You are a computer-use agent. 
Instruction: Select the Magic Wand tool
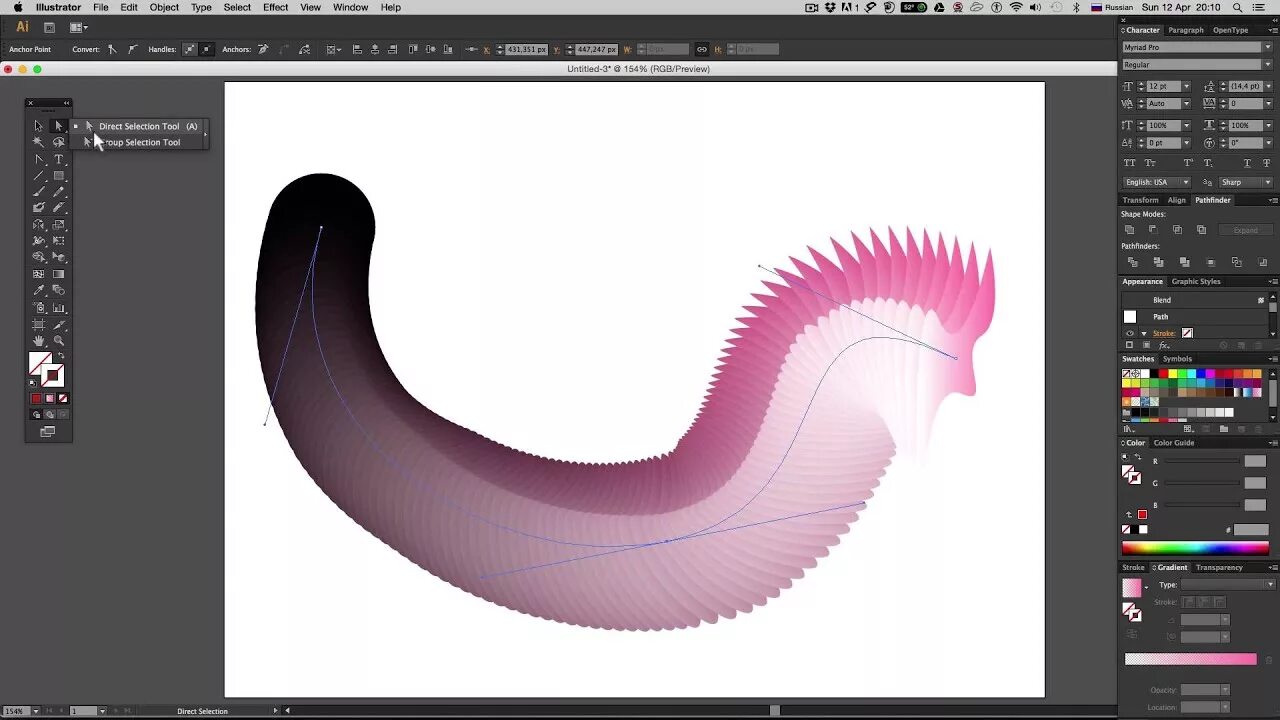point(38,142)
